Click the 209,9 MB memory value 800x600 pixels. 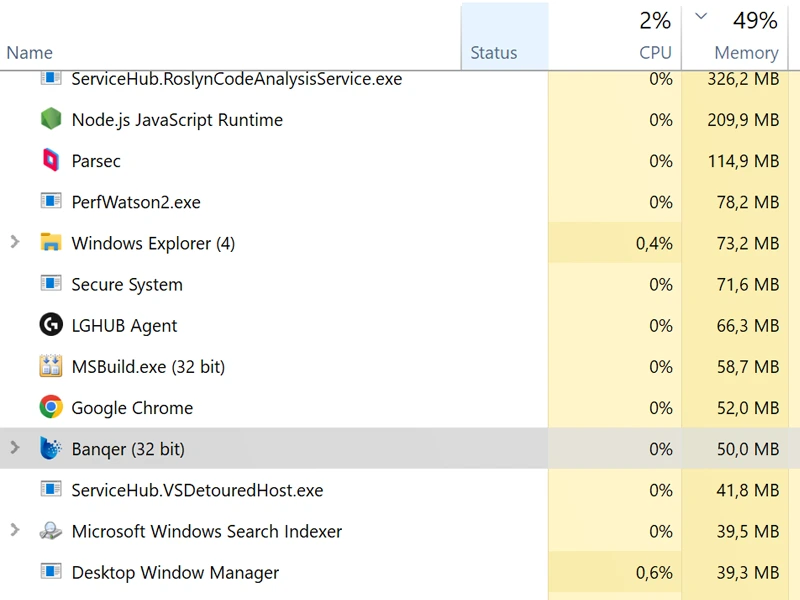tap(743, 120)
